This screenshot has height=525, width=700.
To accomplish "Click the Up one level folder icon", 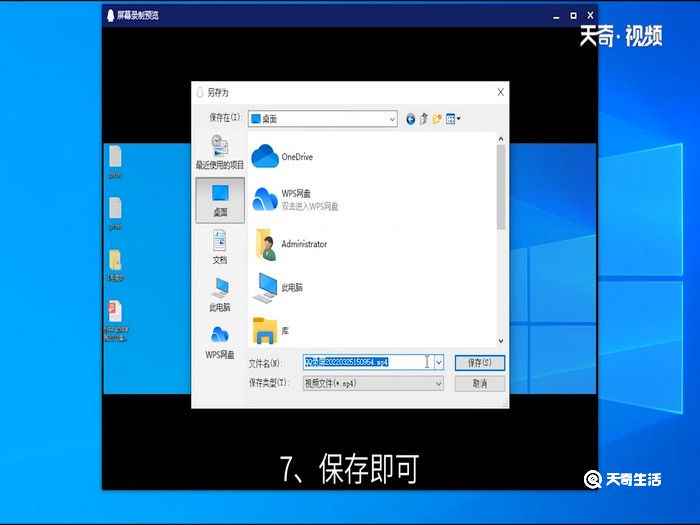I will click(424, 119).
